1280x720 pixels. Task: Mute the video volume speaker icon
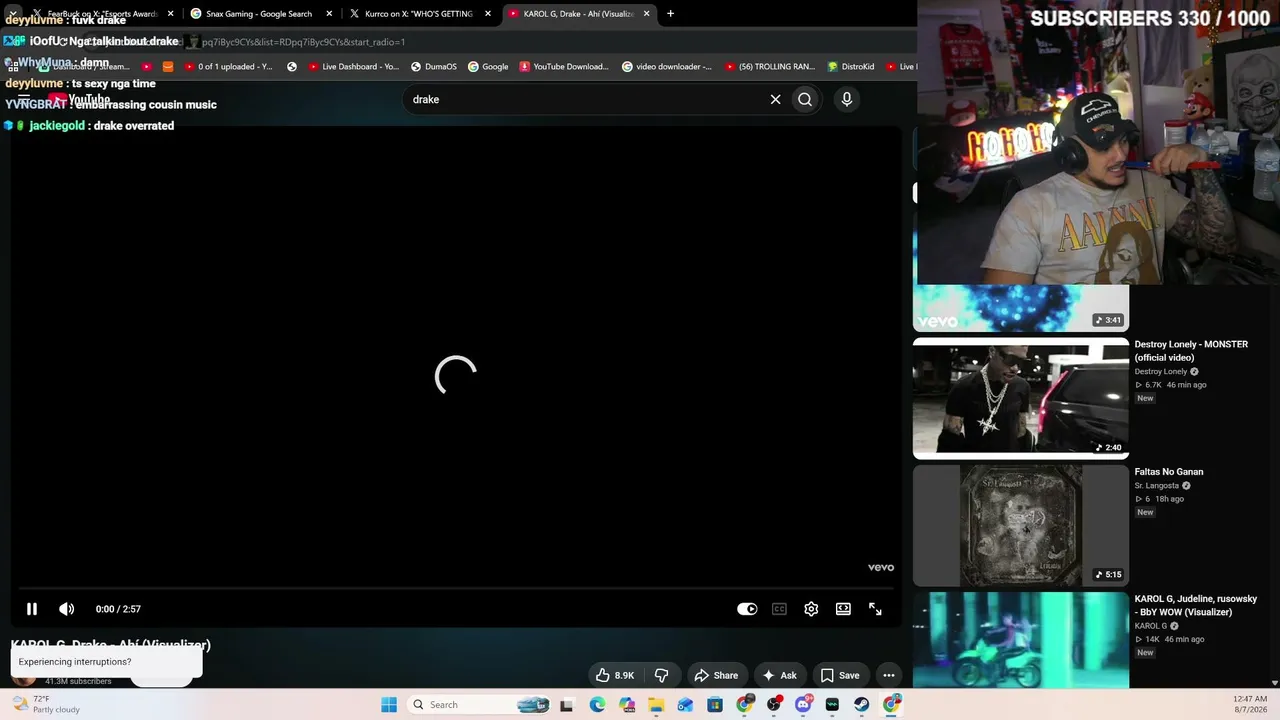(67, 609)
